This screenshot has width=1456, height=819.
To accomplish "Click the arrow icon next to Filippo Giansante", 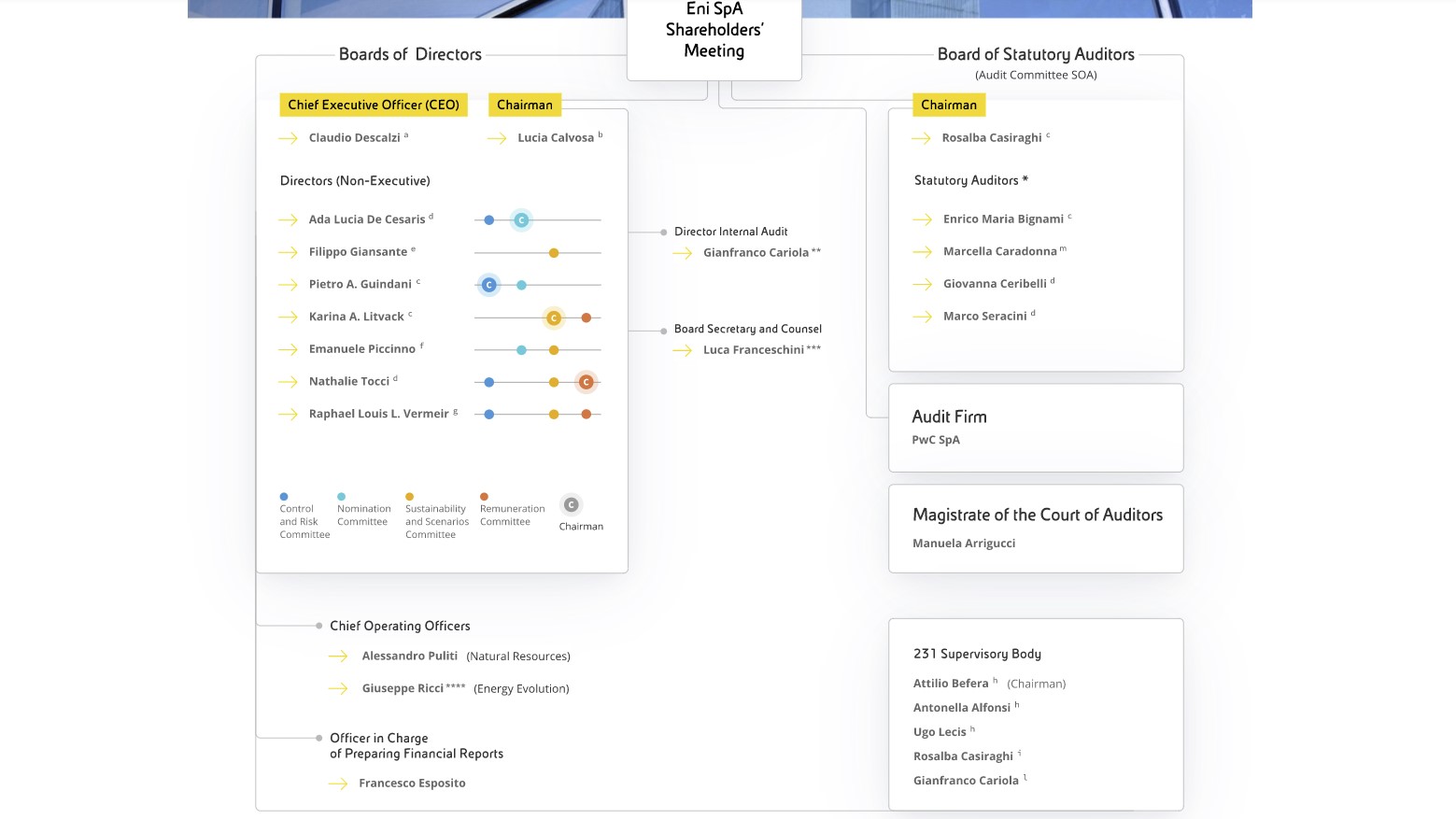I will 288,252.
